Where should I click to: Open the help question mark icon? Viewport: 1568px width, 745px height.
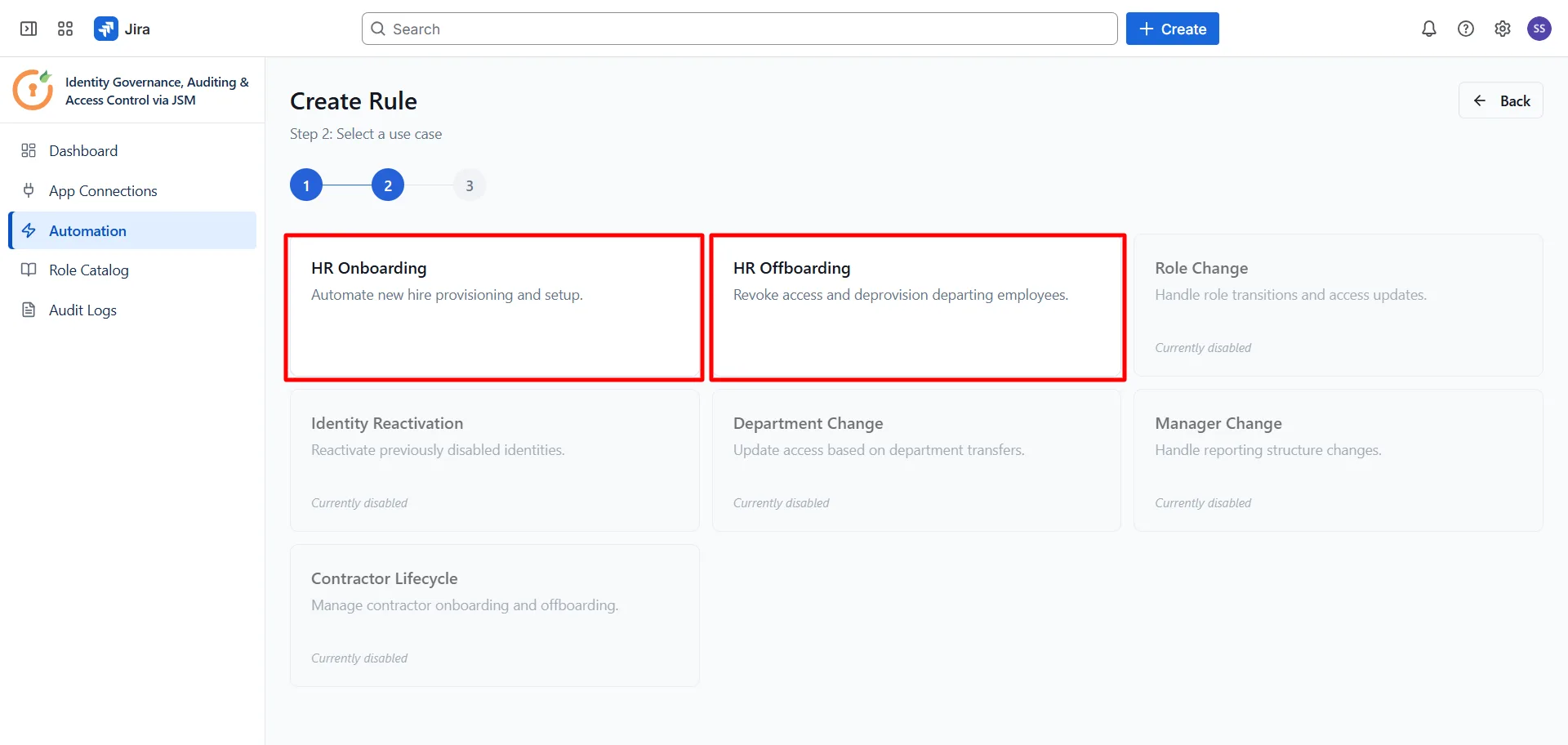click(1466, 29)
